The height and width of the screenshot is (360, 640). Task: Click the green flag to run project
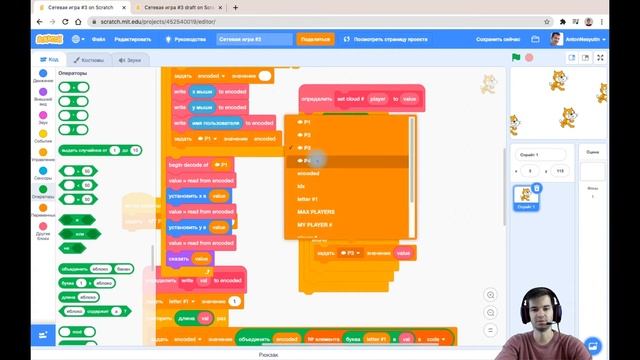[x=516, y=58]
